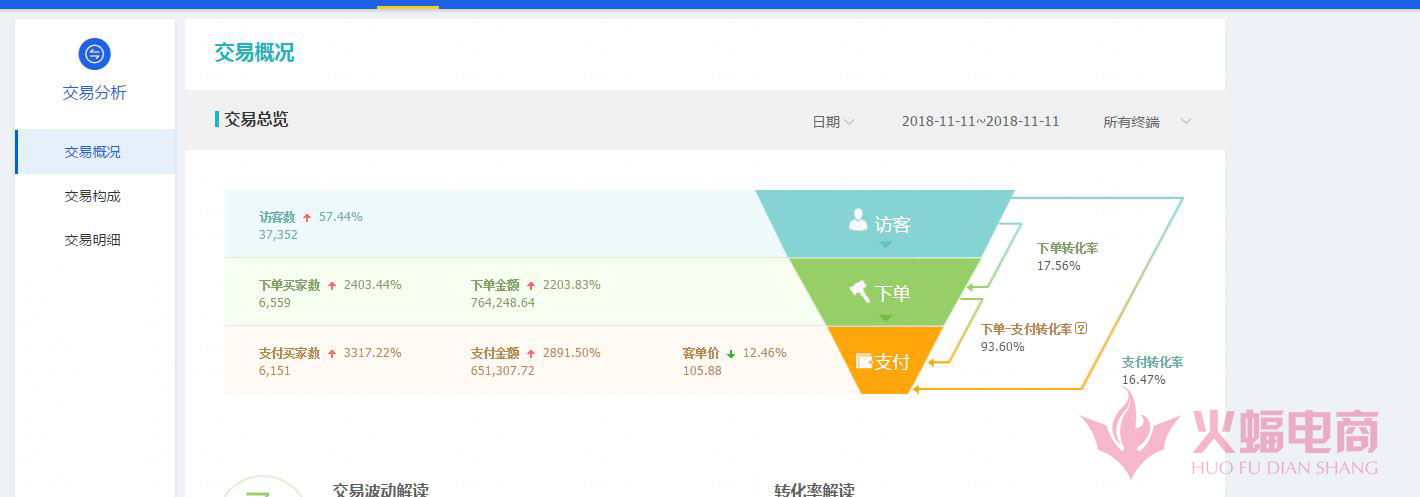Click the red up arrow beside 访客数

307,217
